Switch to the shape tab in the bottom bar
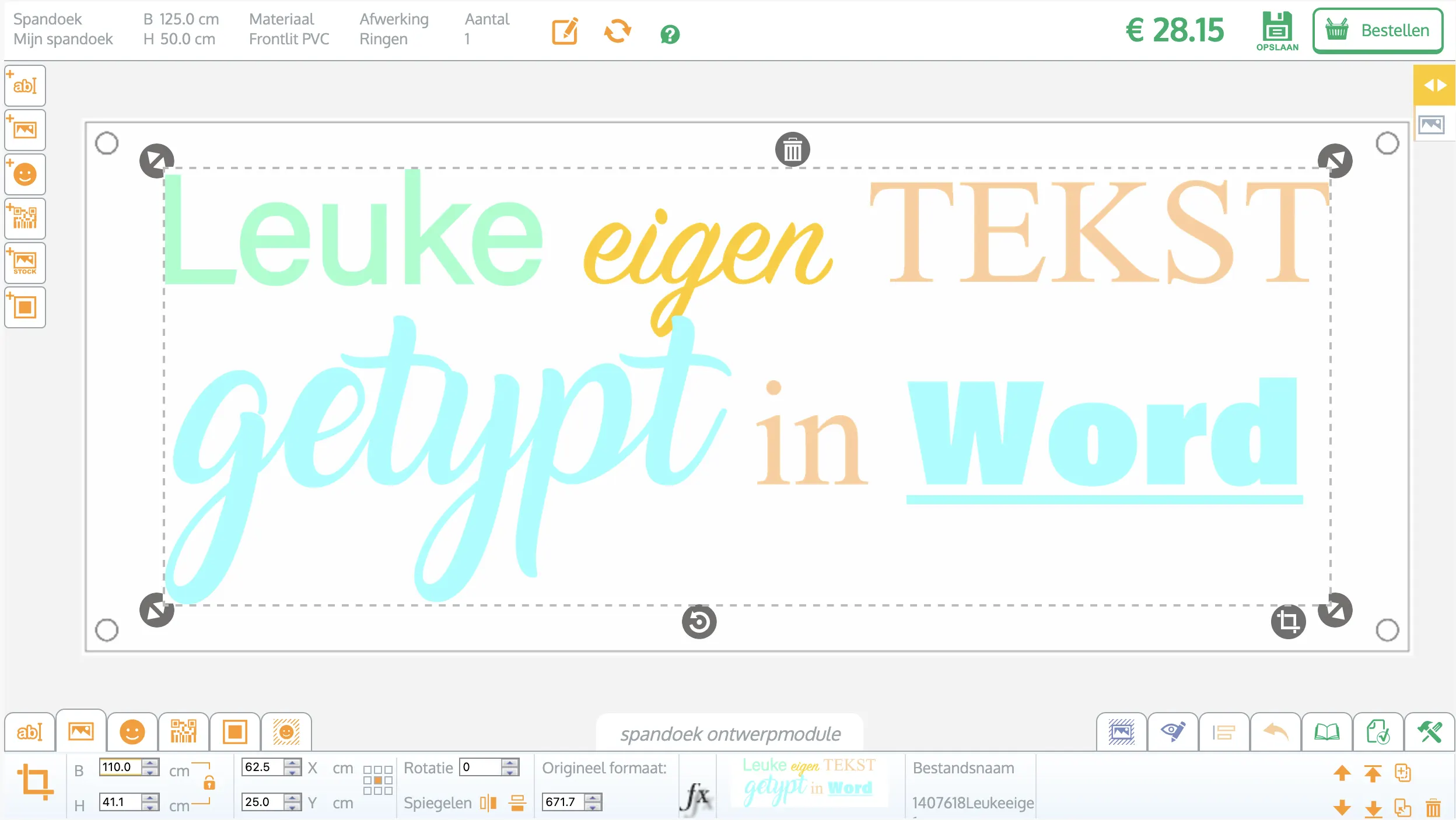 click(x=235, y=732)
